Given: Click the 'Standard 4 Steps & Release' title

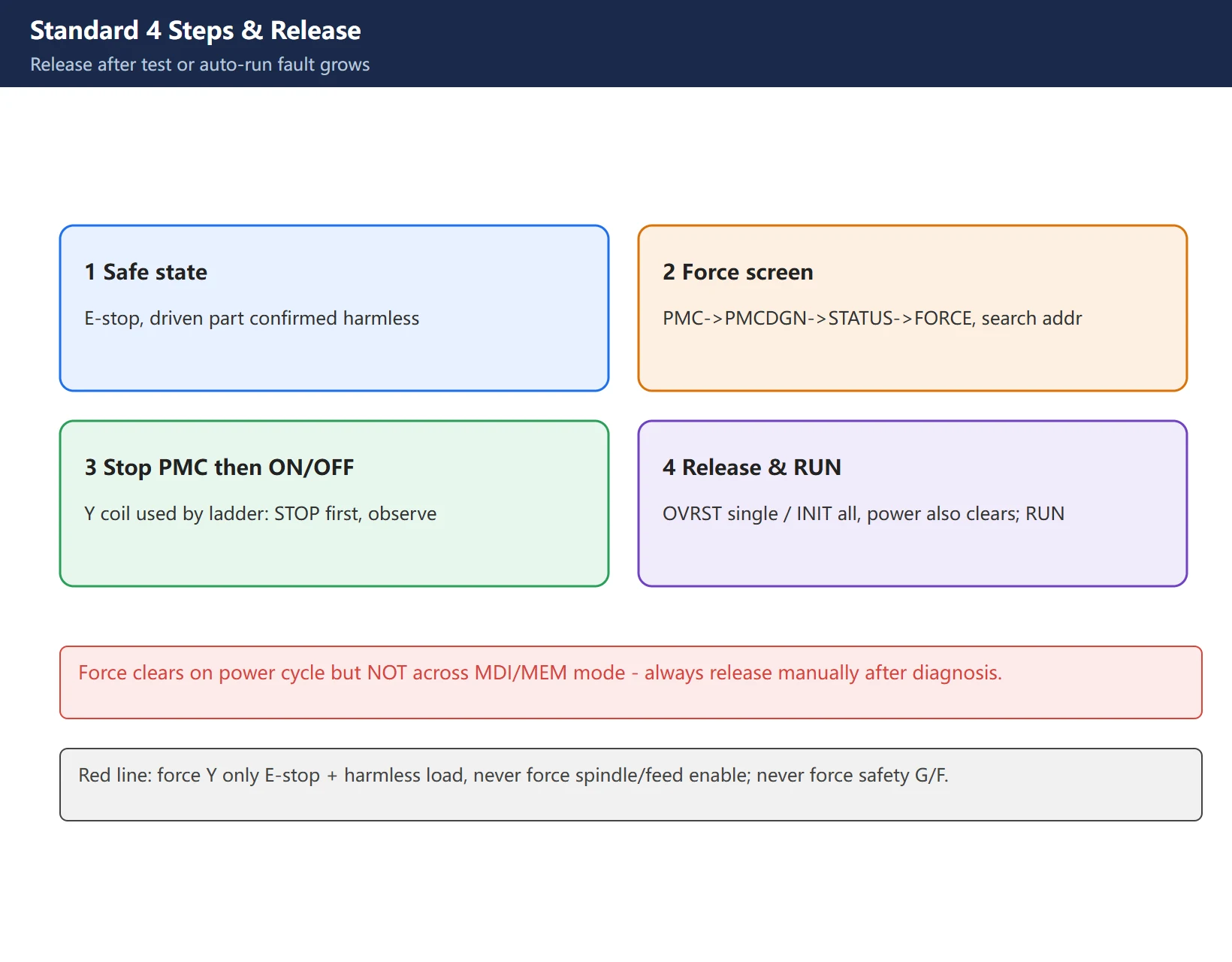Looking at the screenshot, I should (x=195, y=30).
